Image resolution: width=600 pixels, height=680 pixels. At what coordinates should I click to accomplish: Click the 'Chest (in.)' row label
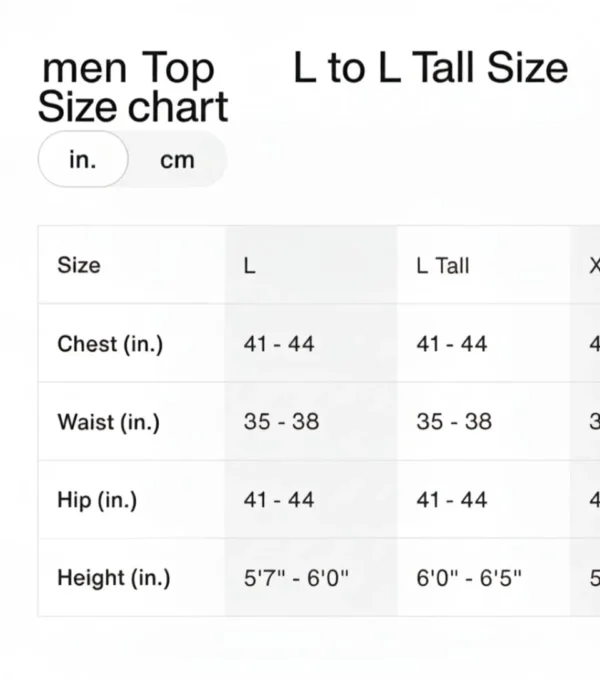pos(110,344)
